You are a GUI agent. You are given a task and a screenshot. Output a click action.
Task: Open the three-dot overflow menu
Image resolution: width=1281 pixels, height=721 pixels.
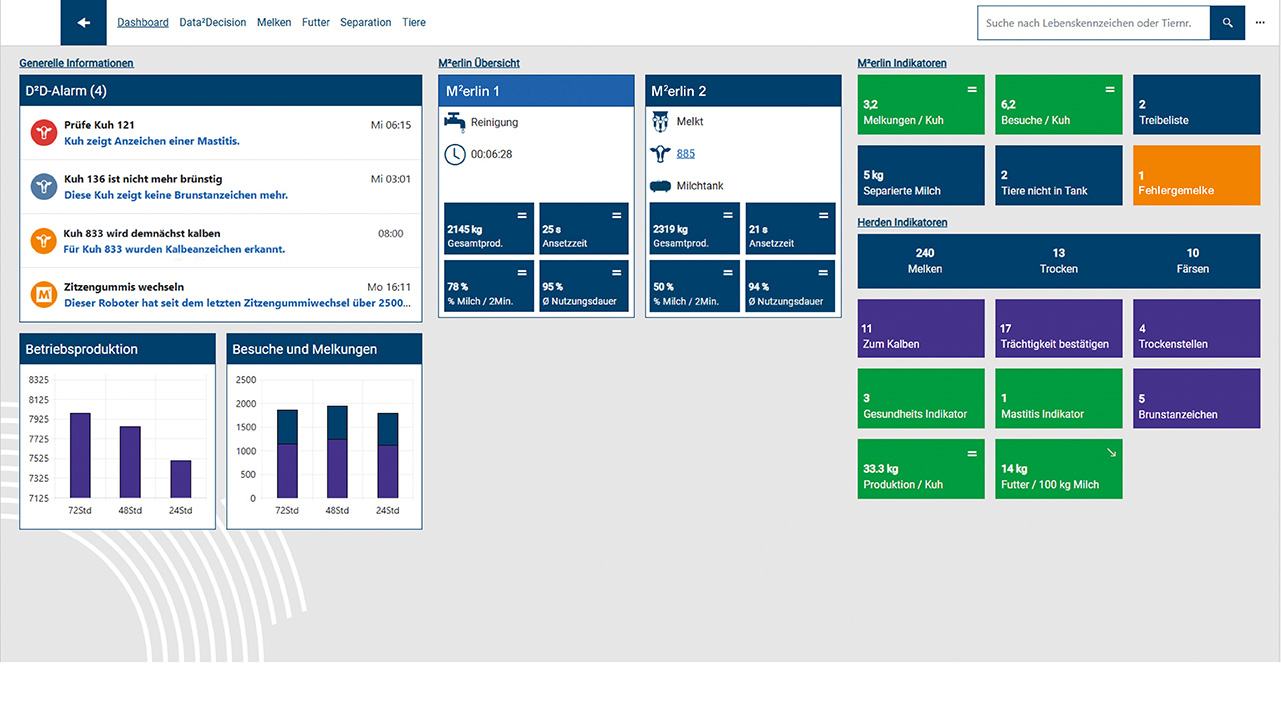tap(1260, 23)
